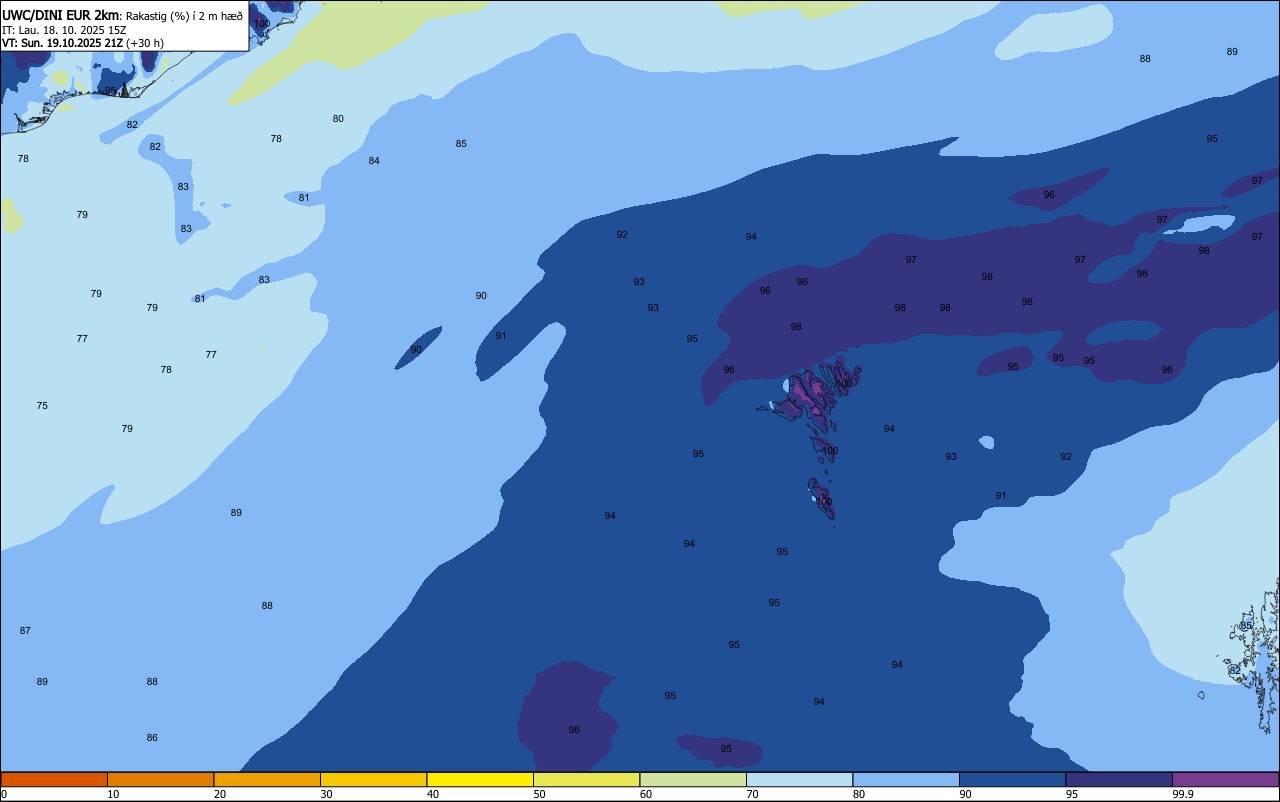Click the "75" humidity value on the map

[42, 406]
